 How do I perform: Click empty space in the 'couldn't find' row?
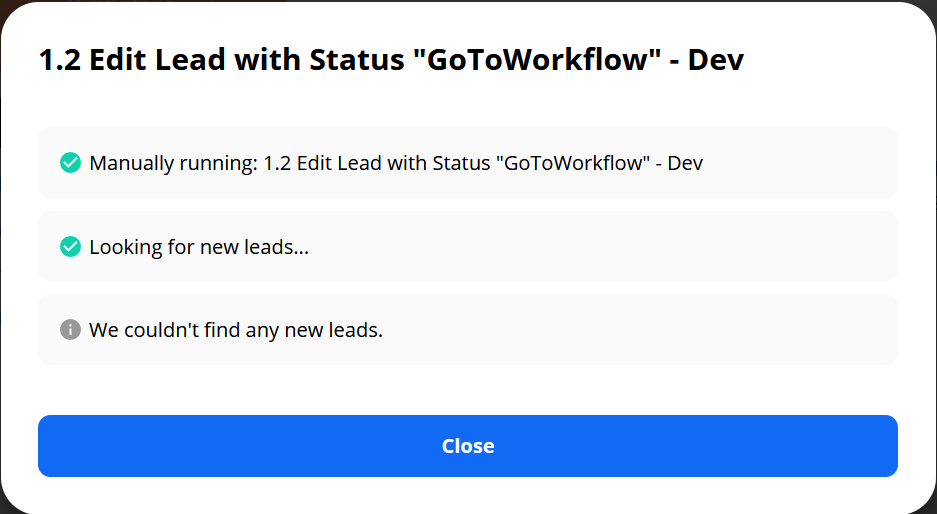[x=639, y=329]
